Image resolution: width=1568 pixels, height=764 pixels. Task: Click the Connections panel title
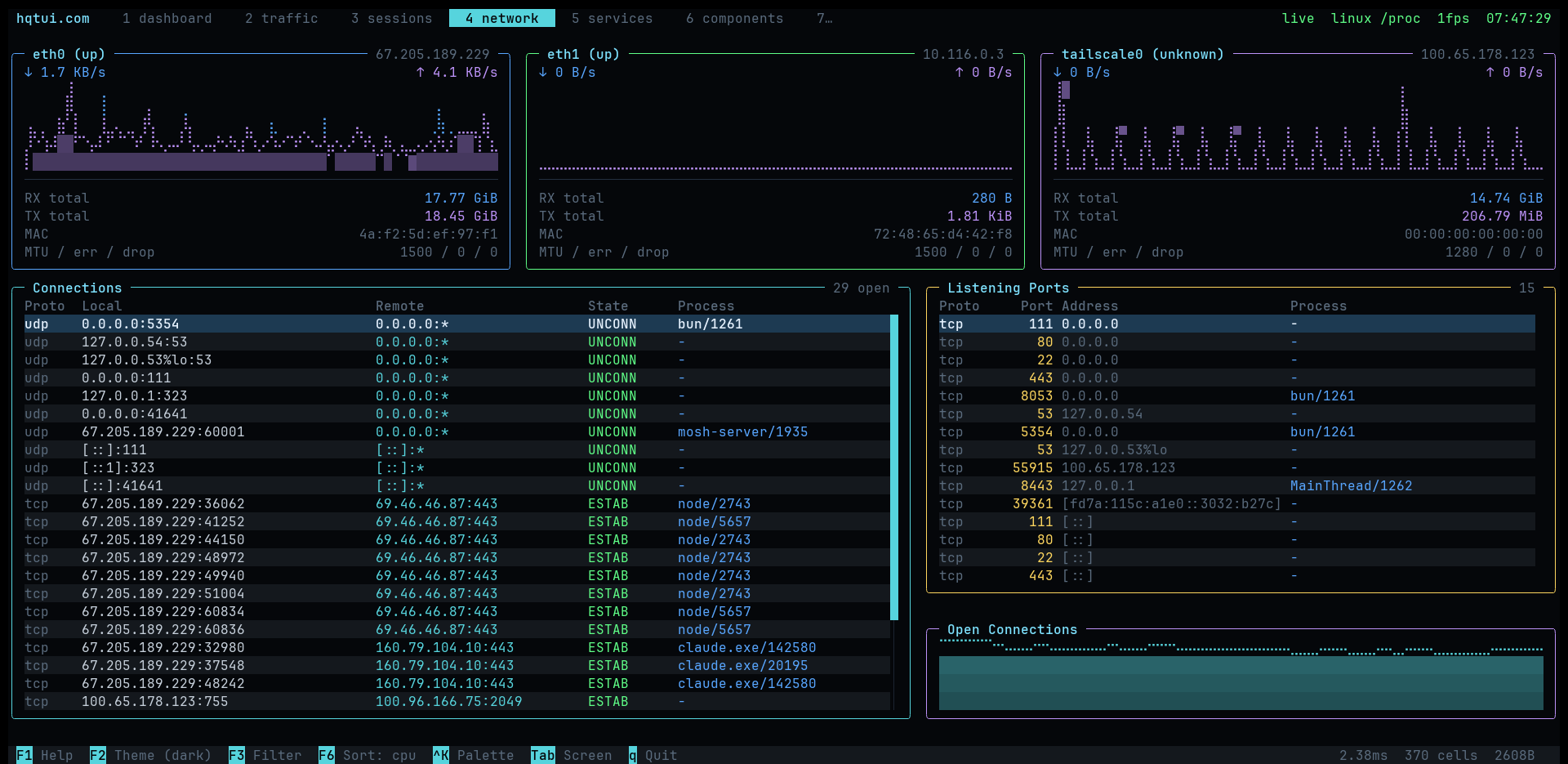click(78, 288)
